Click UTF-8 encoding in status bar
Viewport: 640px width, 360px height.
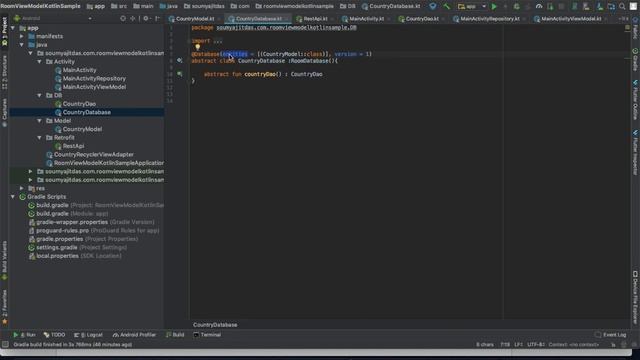point(536,344)
